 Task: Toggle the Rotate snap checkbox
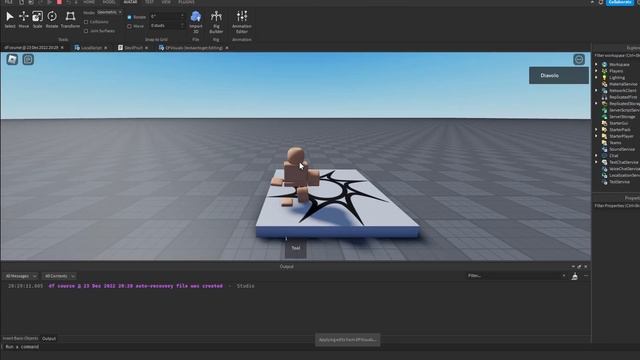click(x=129, y=17)
